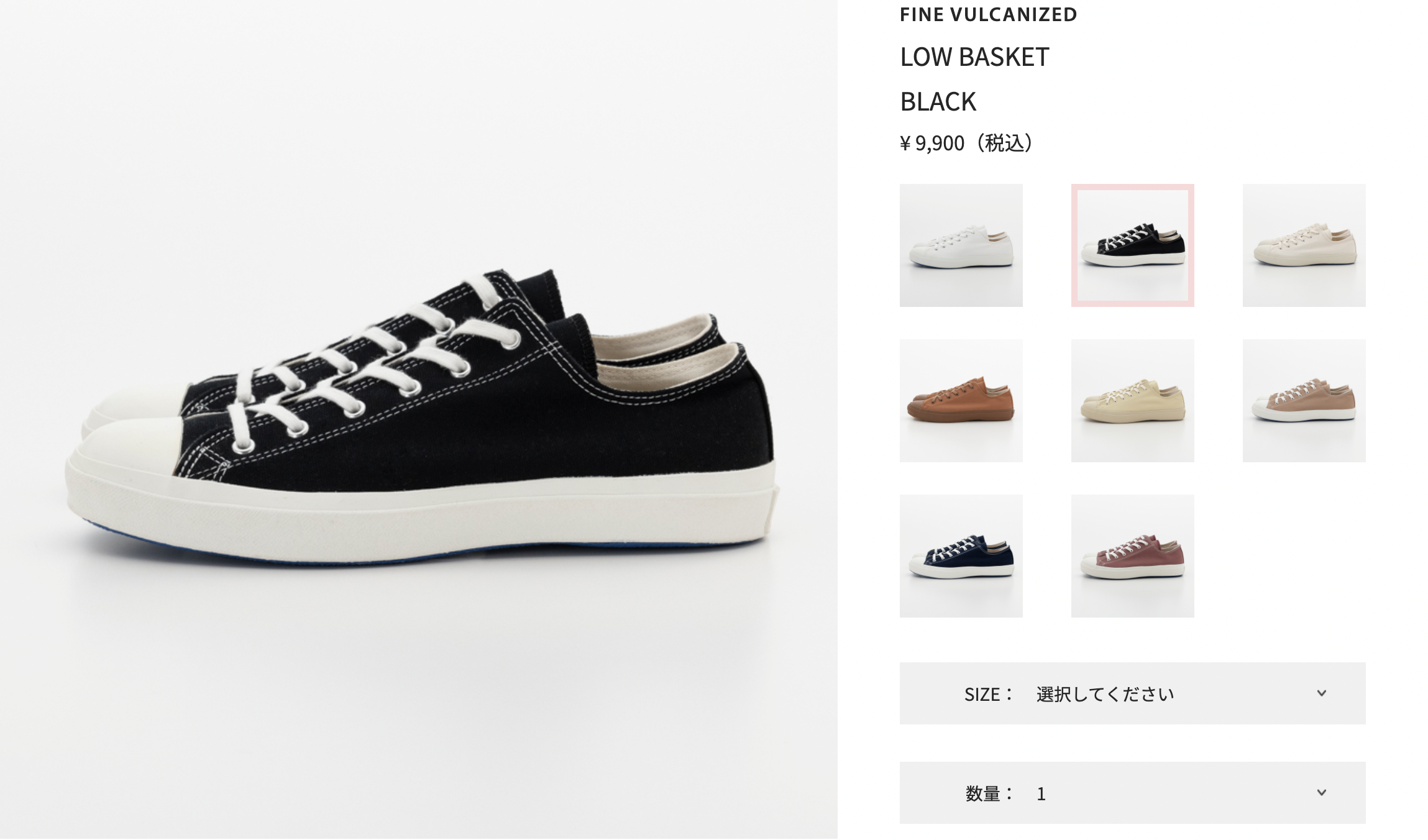1428x840 pixels.
Task: Select the beige pink sneaker thumbnail
Action: pyautogui.click(x=1304, y=401)
